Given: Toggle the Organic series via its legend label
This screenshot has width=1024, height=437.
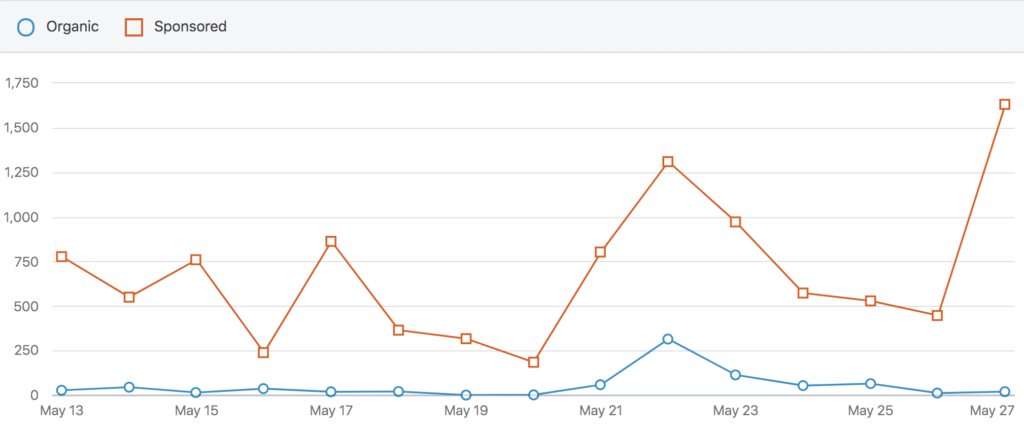Looking at the screenshot, I should click(72, 27).
